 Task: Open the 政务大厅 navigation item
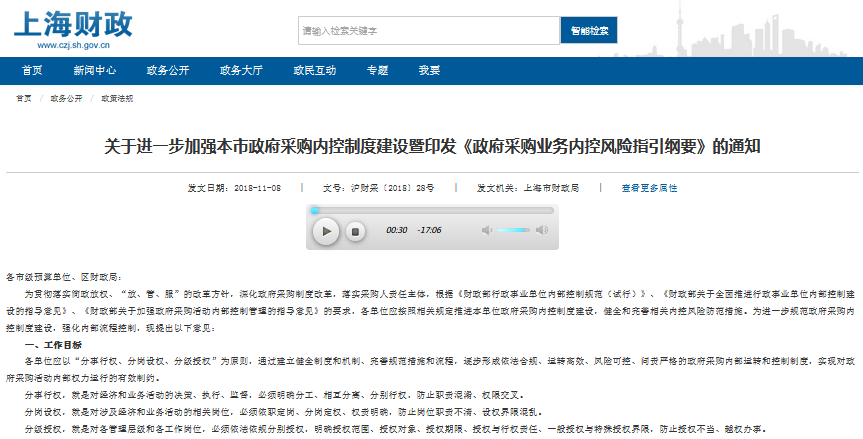(241, 70)
